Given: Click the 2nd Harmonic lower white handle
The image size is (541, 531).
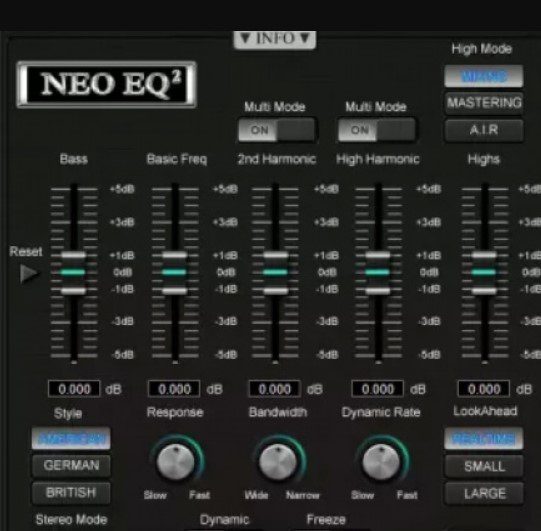Looking at the screenshot, I should click(x=275, y=291).
